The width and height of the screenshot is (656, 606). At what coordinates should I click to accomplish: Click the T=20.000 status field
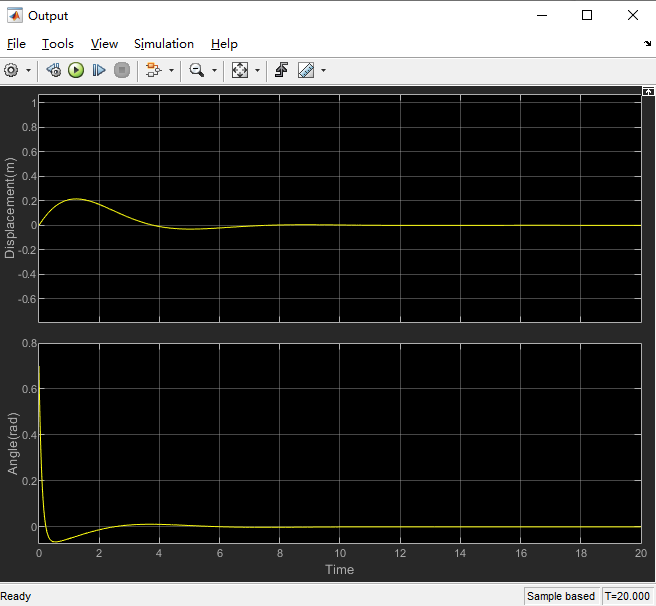(x=627, y=596)
